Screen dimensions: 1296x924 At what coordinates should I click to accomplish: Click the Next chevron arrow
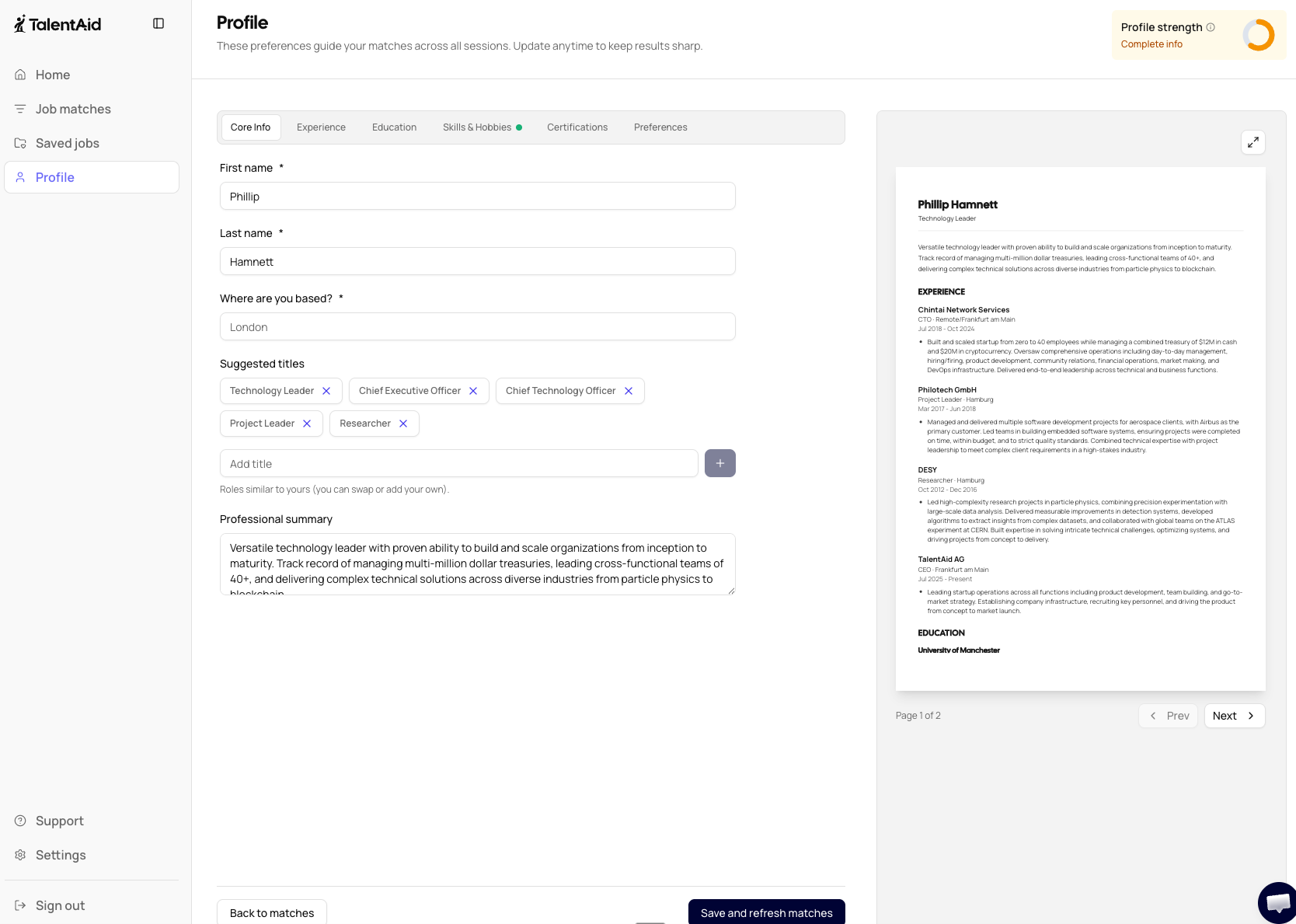1251,716
